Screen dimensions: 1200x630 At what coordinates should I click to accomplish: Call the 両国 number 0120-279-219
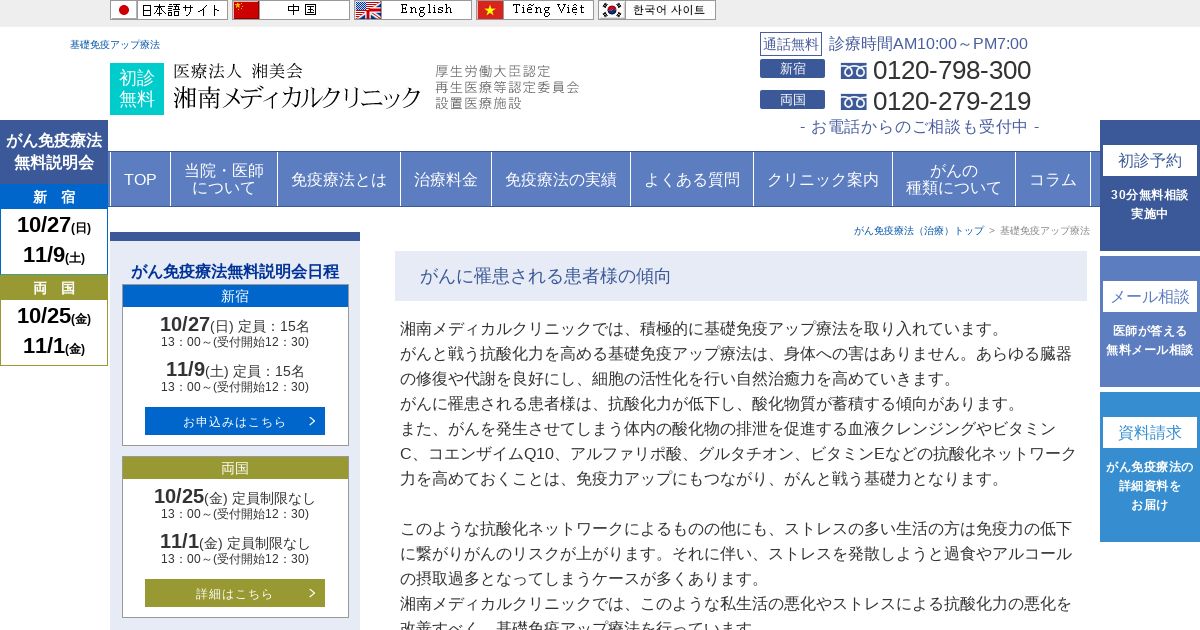coord(952,102)
